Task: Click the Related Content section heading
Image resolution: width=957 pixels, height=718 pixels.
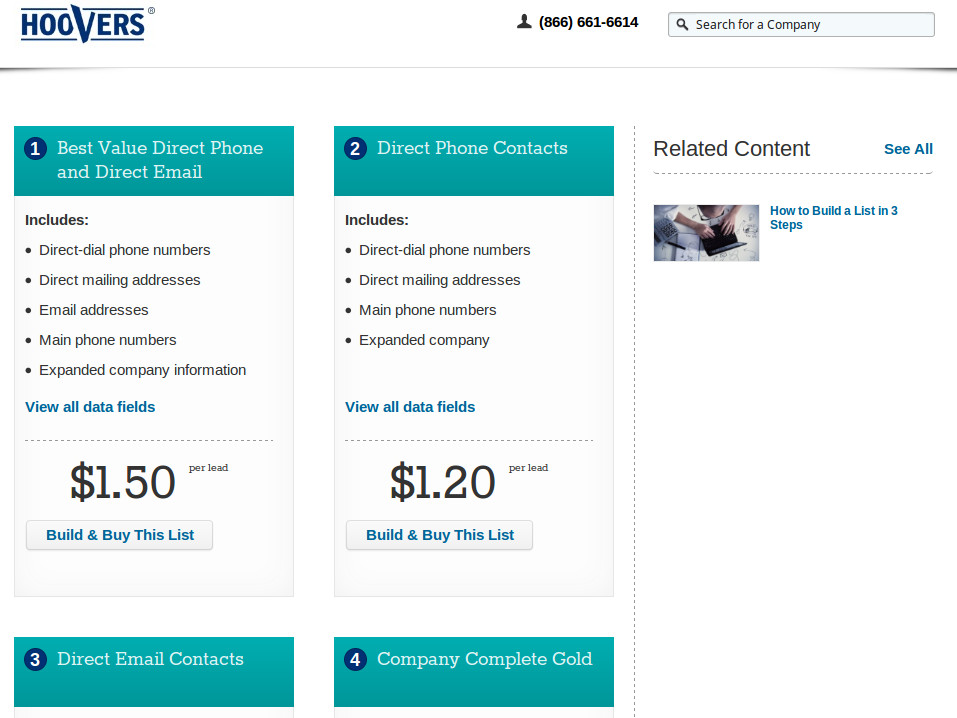Action: tap(731, 148)
